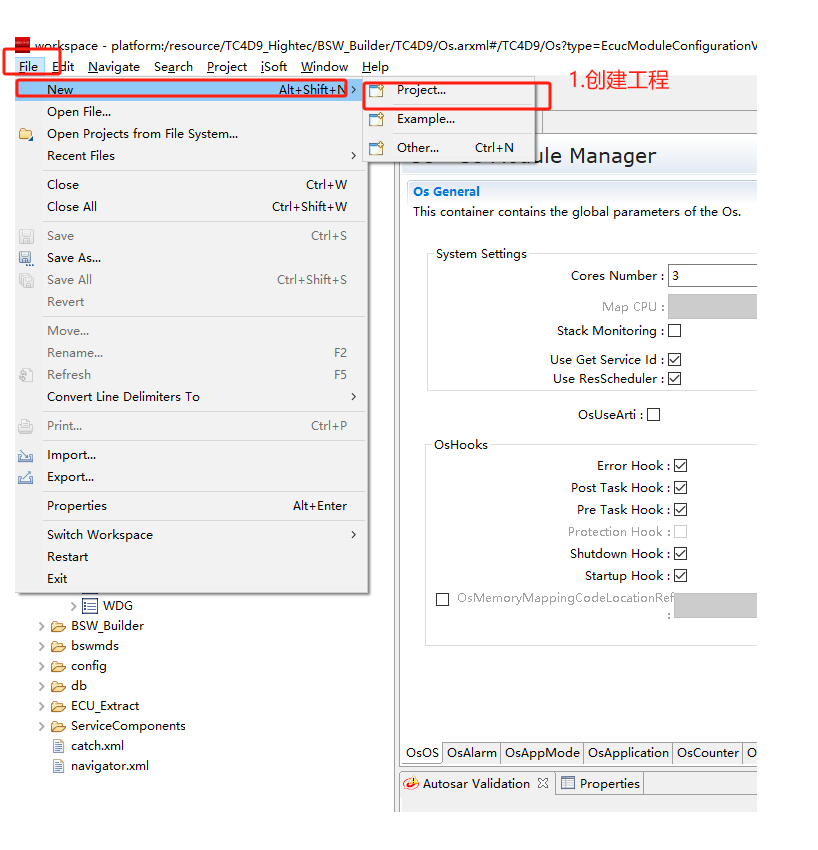
Task: Click the Export icon in File menu
Action: [26, 478]
